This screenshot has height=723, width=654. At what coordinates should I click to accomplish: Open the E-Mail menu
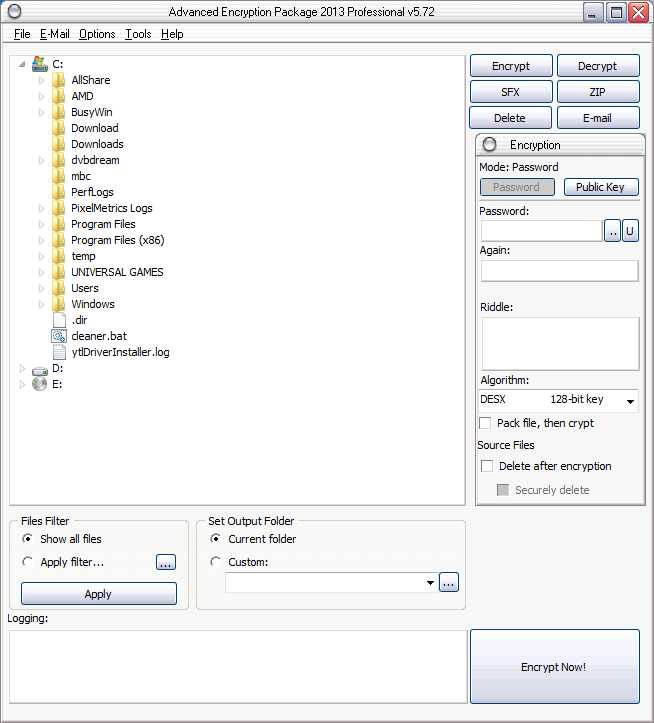click(x=54, y=34)
